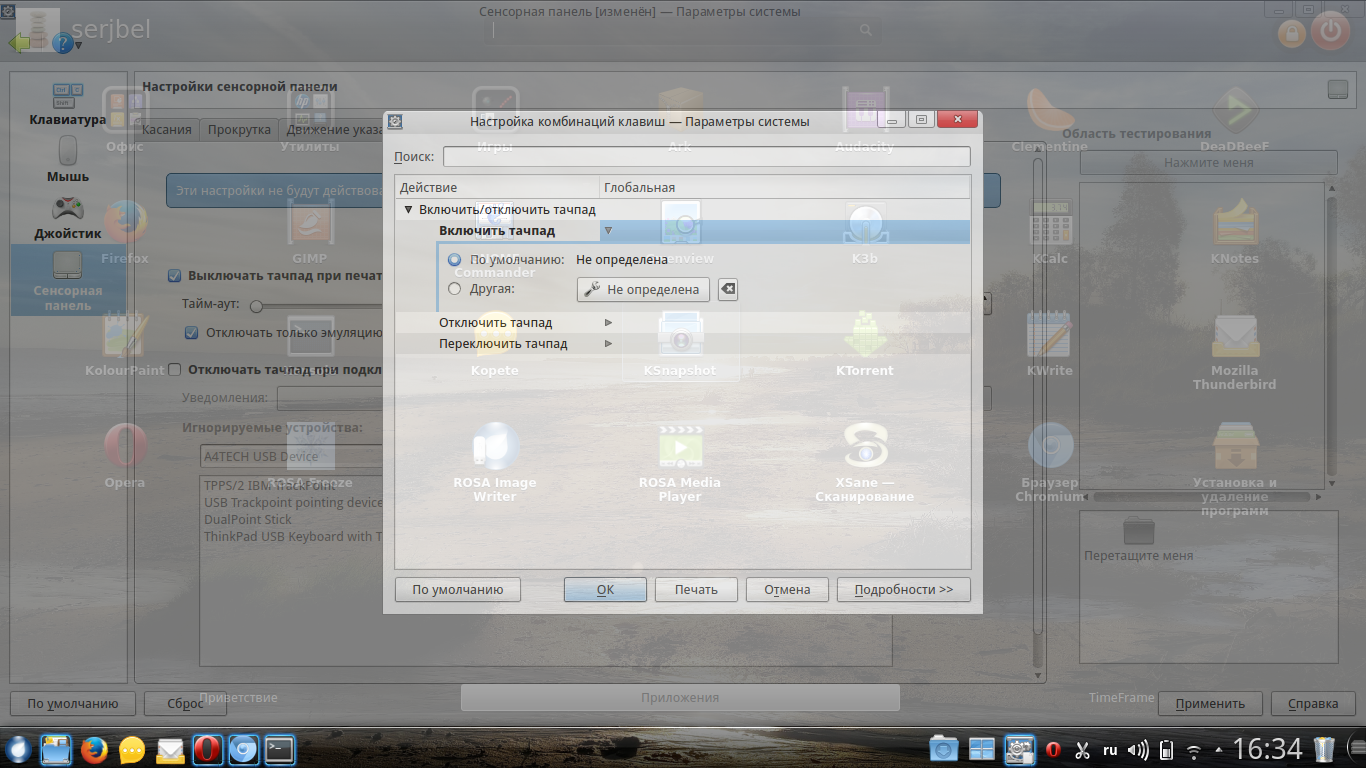Open the Клавиатура settings module
Image resolution: width=1366 pixels, height=768 pixels.
tap(68, 104)
